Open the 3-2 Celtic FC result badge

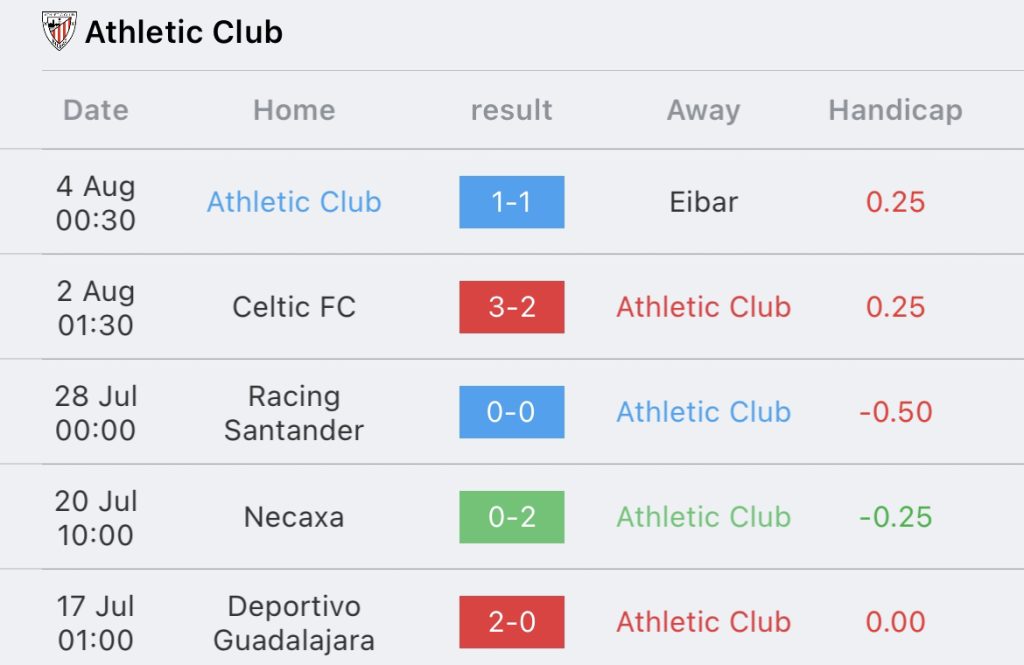click(511, 307)
